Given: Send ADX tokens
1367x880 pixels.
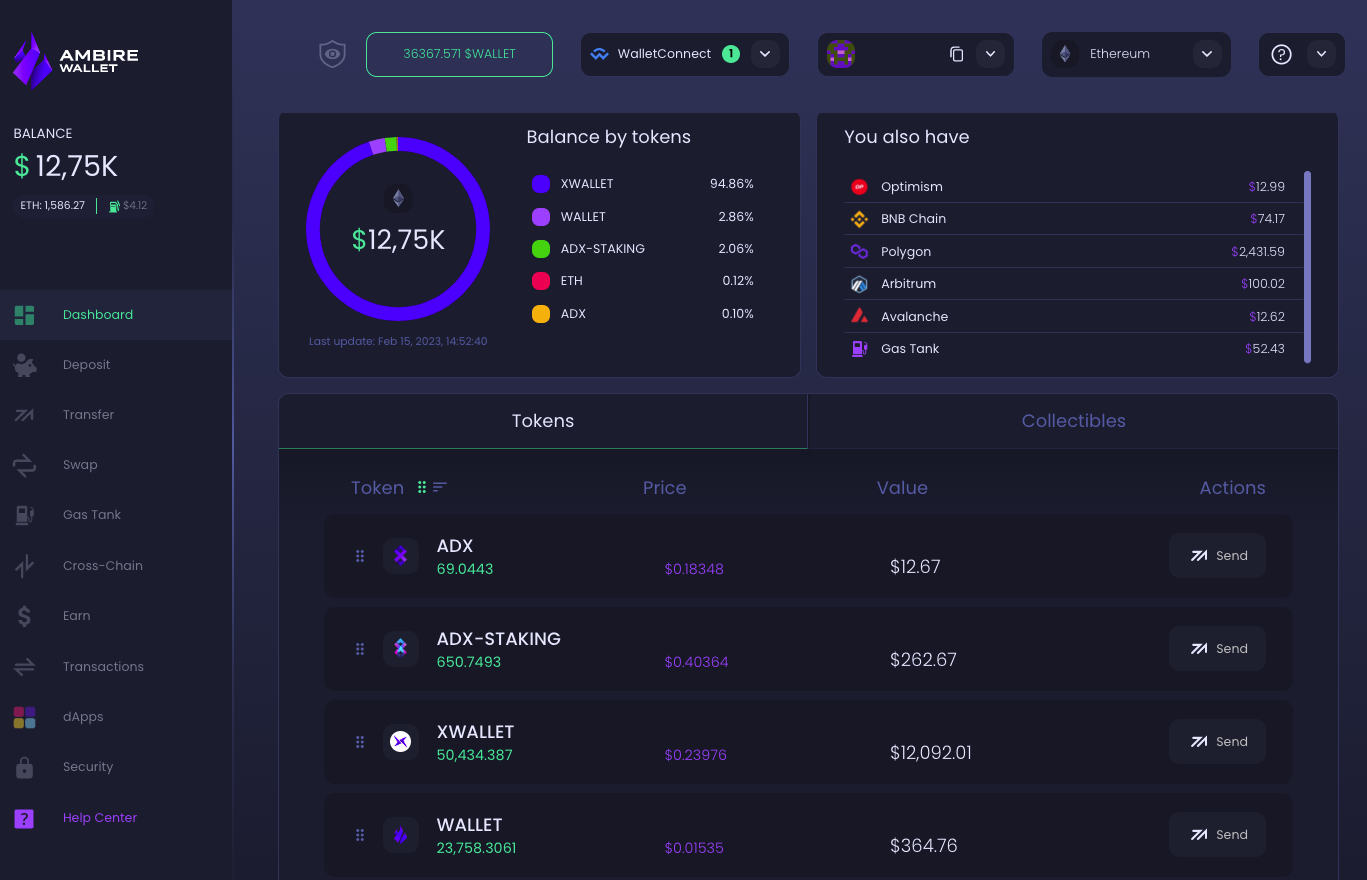Looking at the screenshot, I should [1217, 556].
